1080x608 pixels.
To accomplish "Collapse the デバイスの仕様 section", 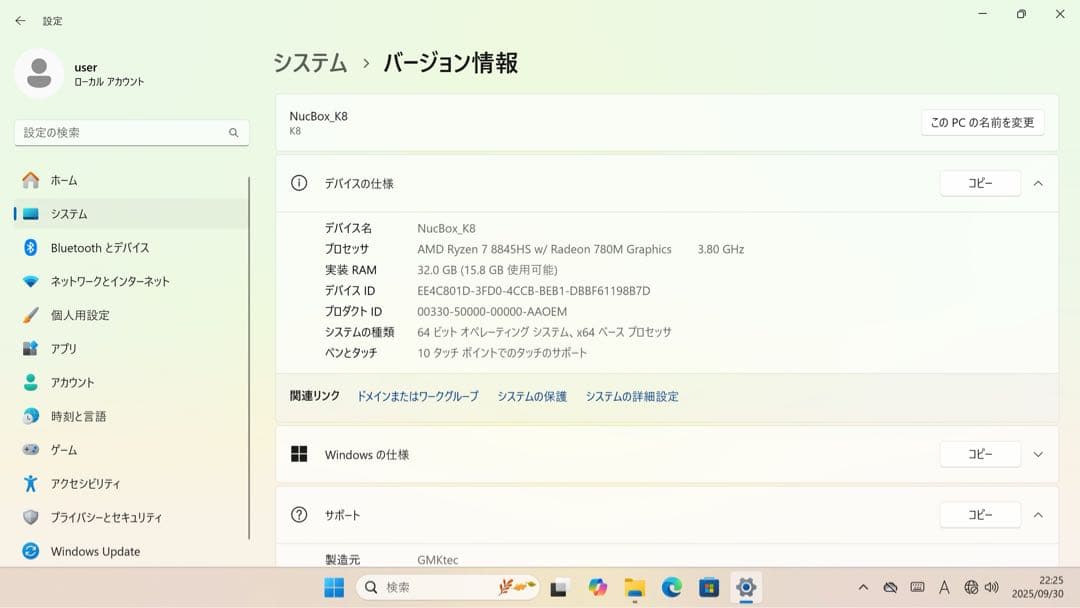I will pos(1038,183).
